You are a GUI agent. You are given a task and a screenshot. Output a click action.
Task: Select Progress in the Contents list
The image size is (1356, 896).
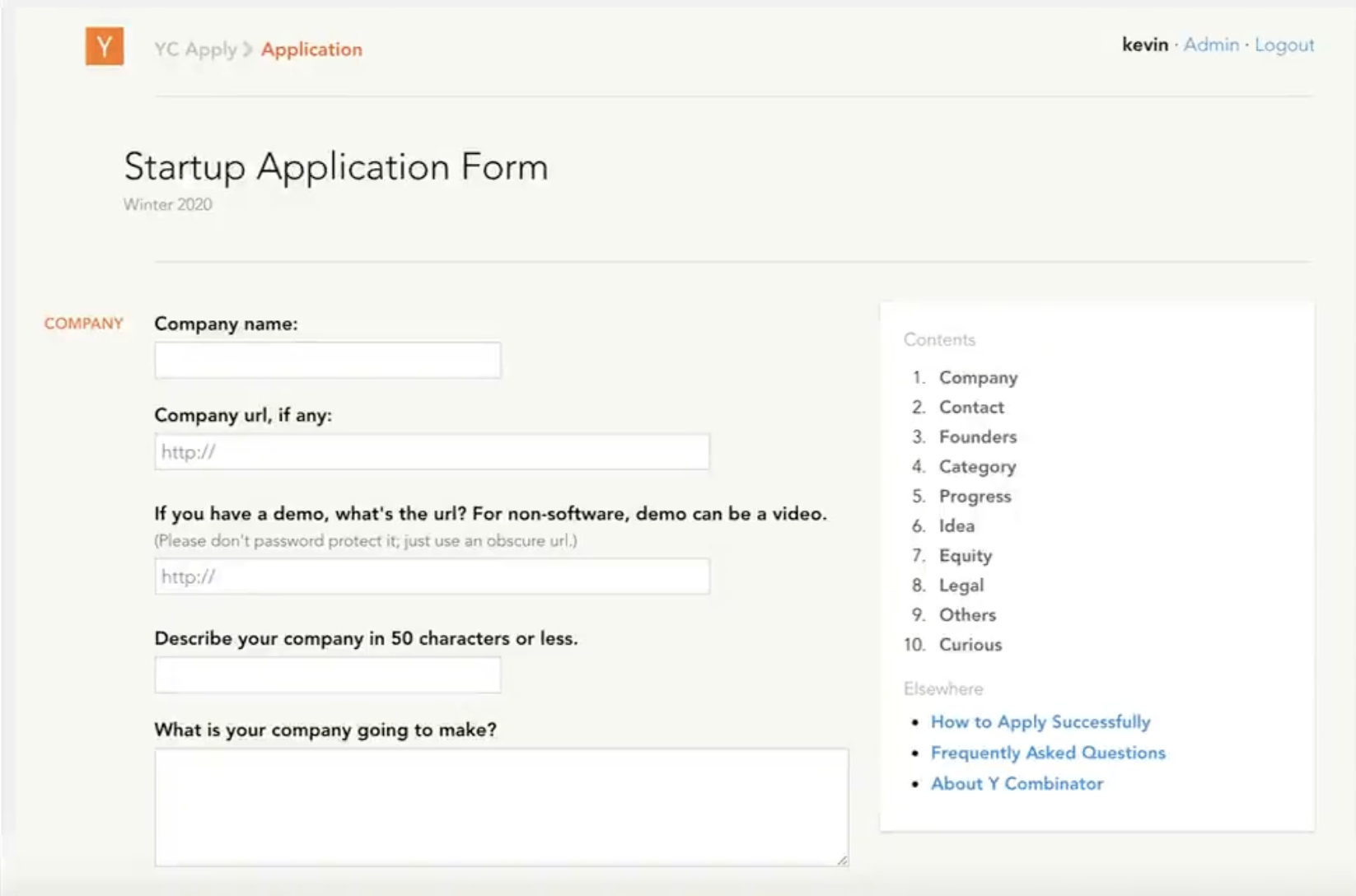(x=975, y=496)
